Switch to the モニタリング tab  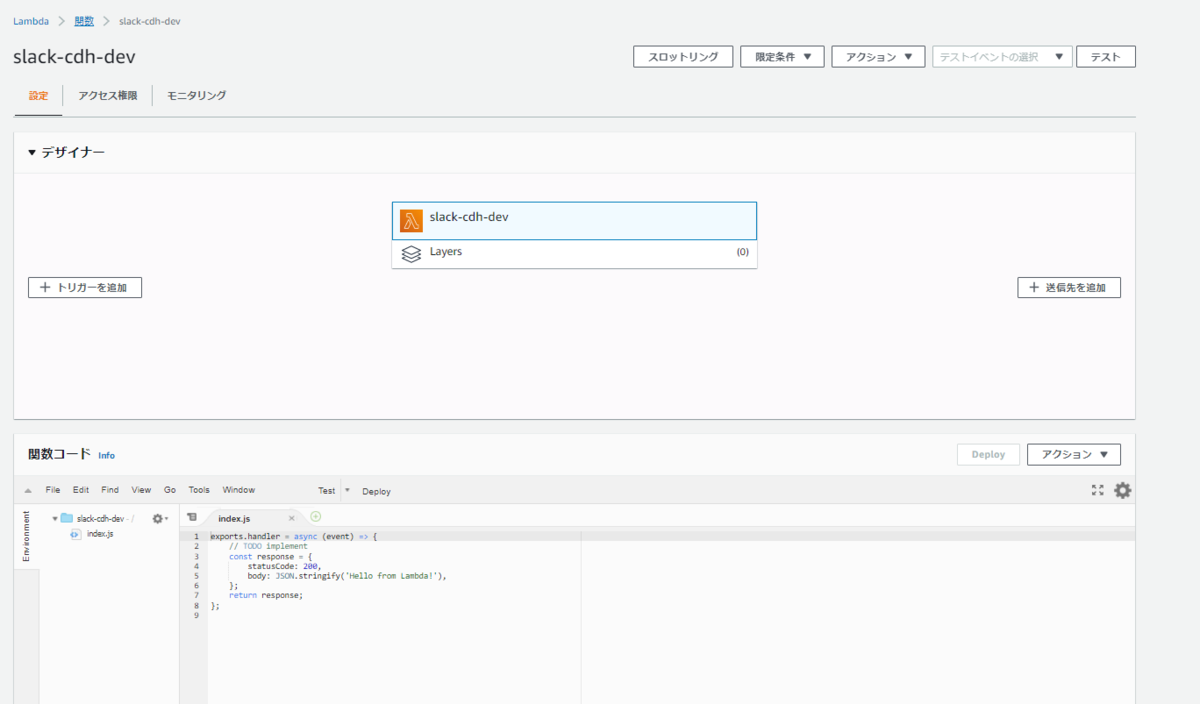[x=197, y=95]
